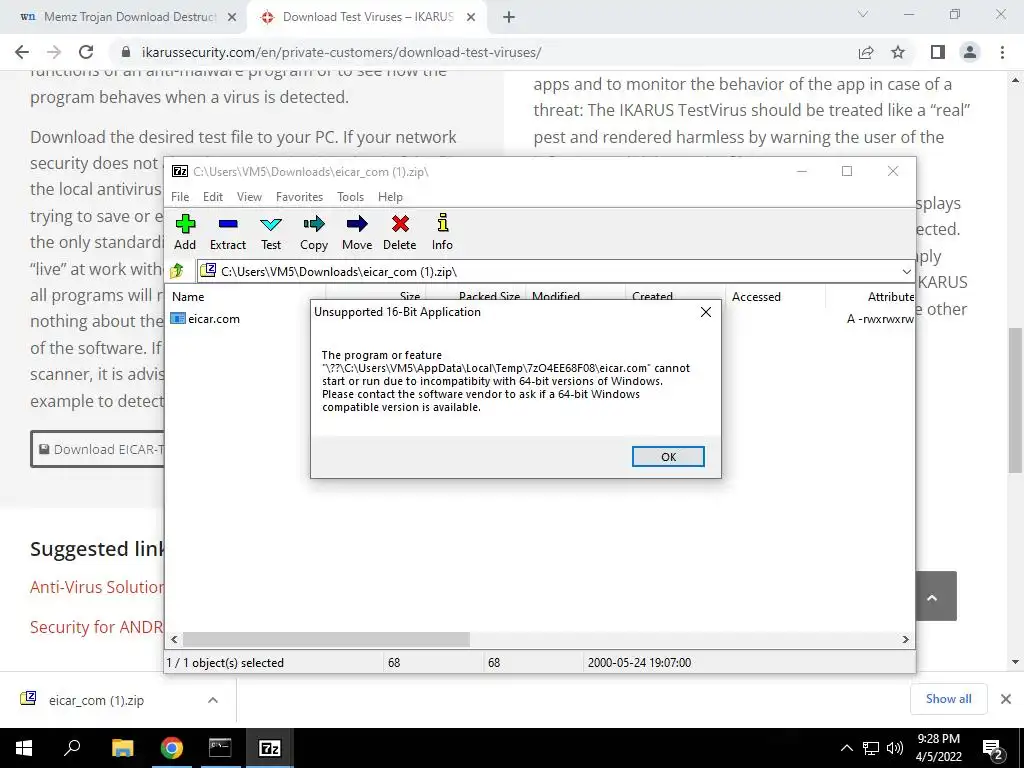Click the taskbar clock showing 9:28 PM
1024x768 pixels.
pos(939,748)
